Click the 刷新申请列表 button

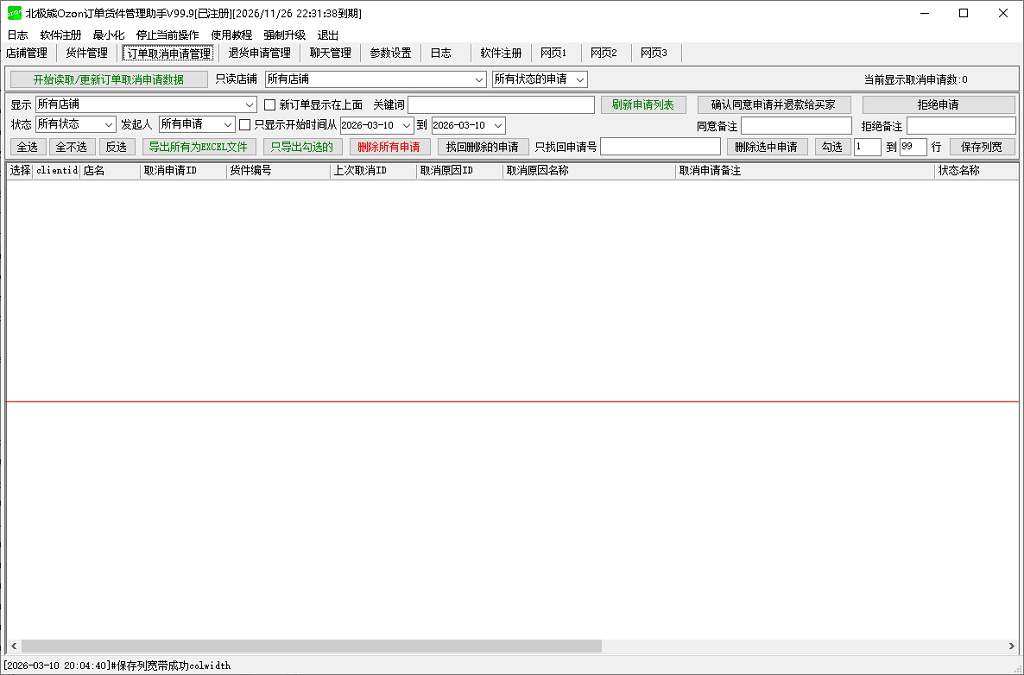tap(643, 105)
